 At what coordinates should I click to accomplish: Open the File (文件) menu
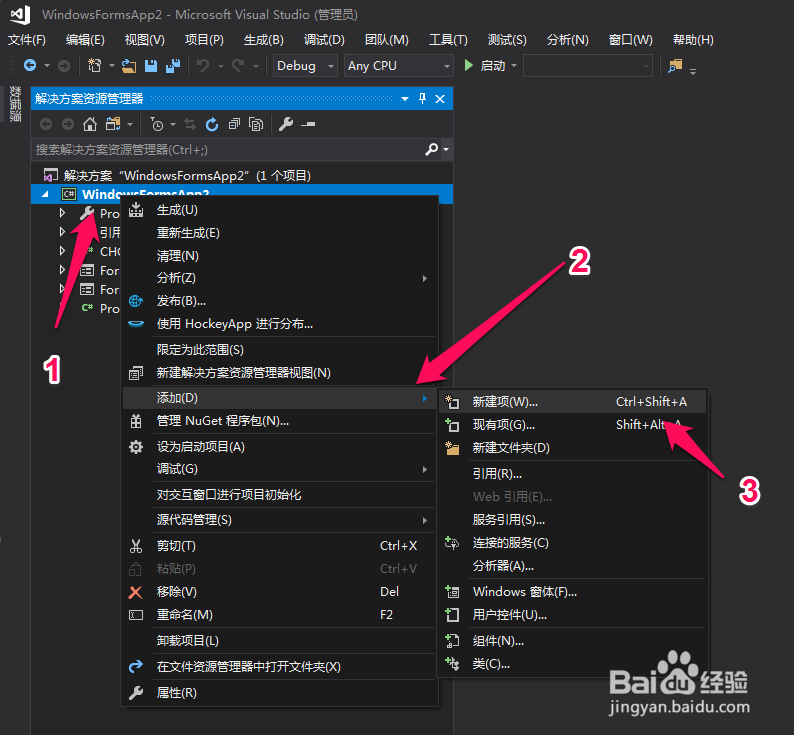[x=27, y=40]
